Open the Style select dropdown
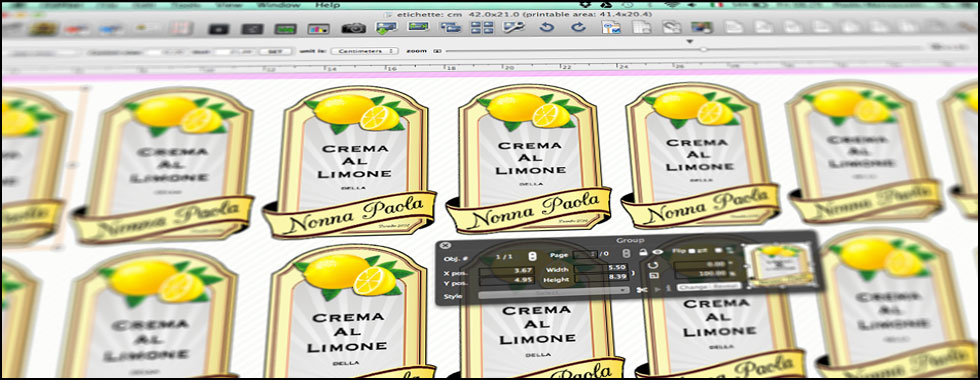The image size is (980, 380). (x=554, y=290)
